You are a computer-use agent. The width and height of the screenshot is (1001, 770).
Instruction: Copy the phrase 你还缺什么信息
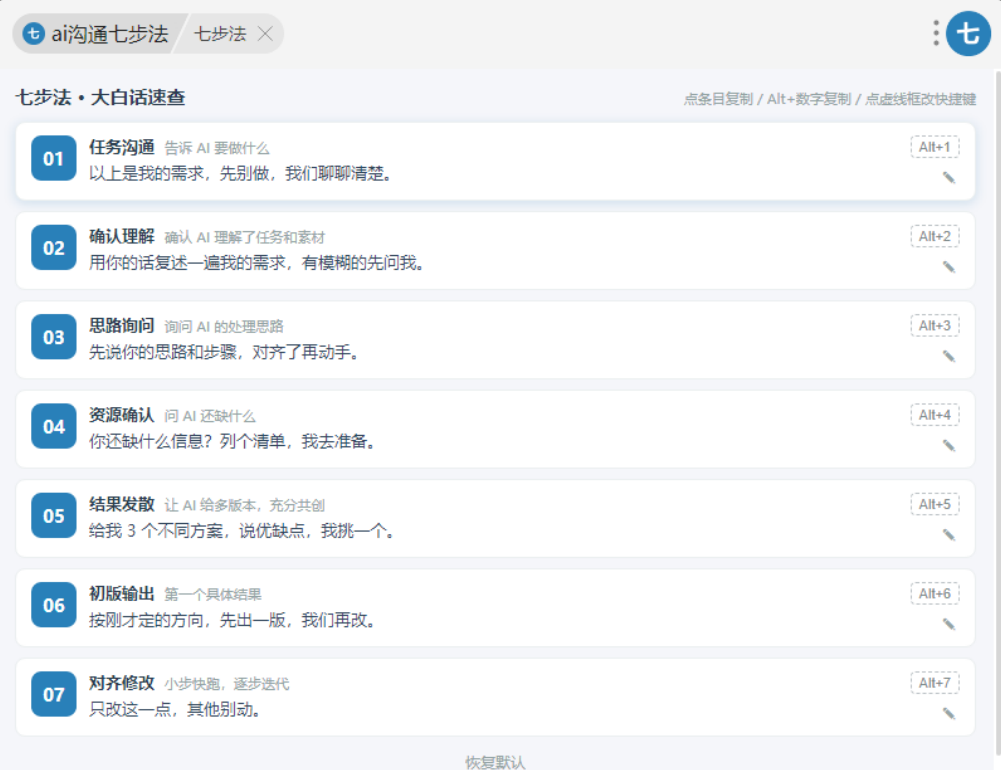[146, 442]
